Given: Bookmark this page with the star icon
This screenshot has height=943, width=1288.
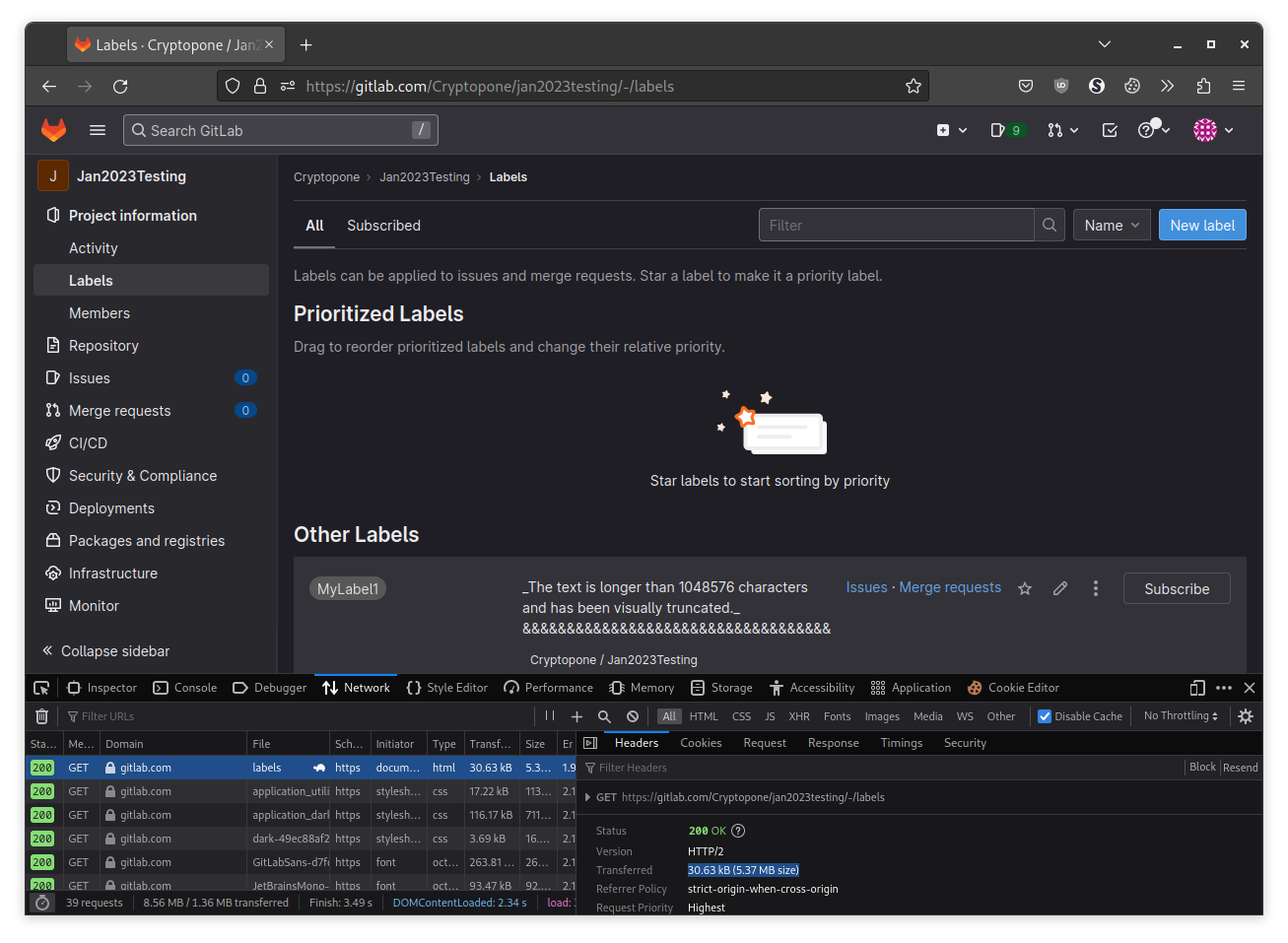Looking at the screenshot, I should pyautogui.click(x=914, y=87).
